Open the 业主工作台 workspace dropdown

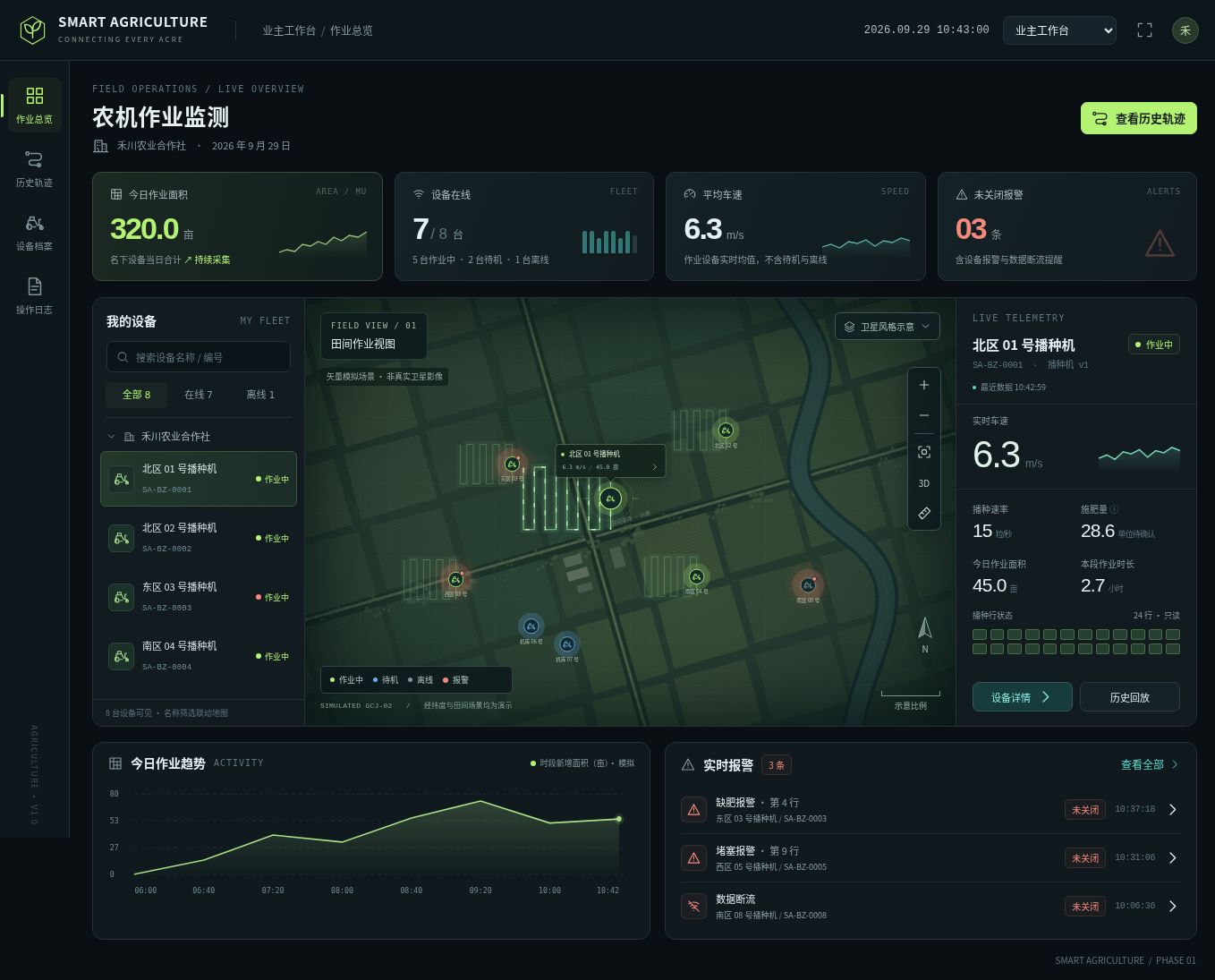1059,30
